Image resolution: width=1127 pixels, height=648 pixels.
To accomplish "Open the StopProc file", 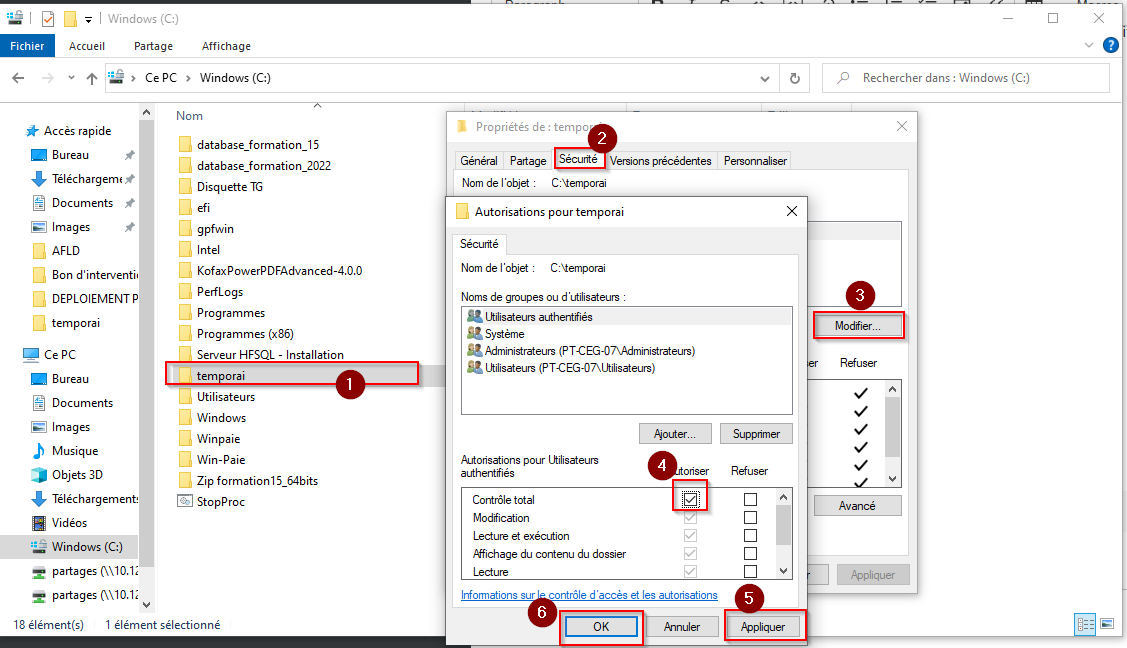I will point(220,502).
